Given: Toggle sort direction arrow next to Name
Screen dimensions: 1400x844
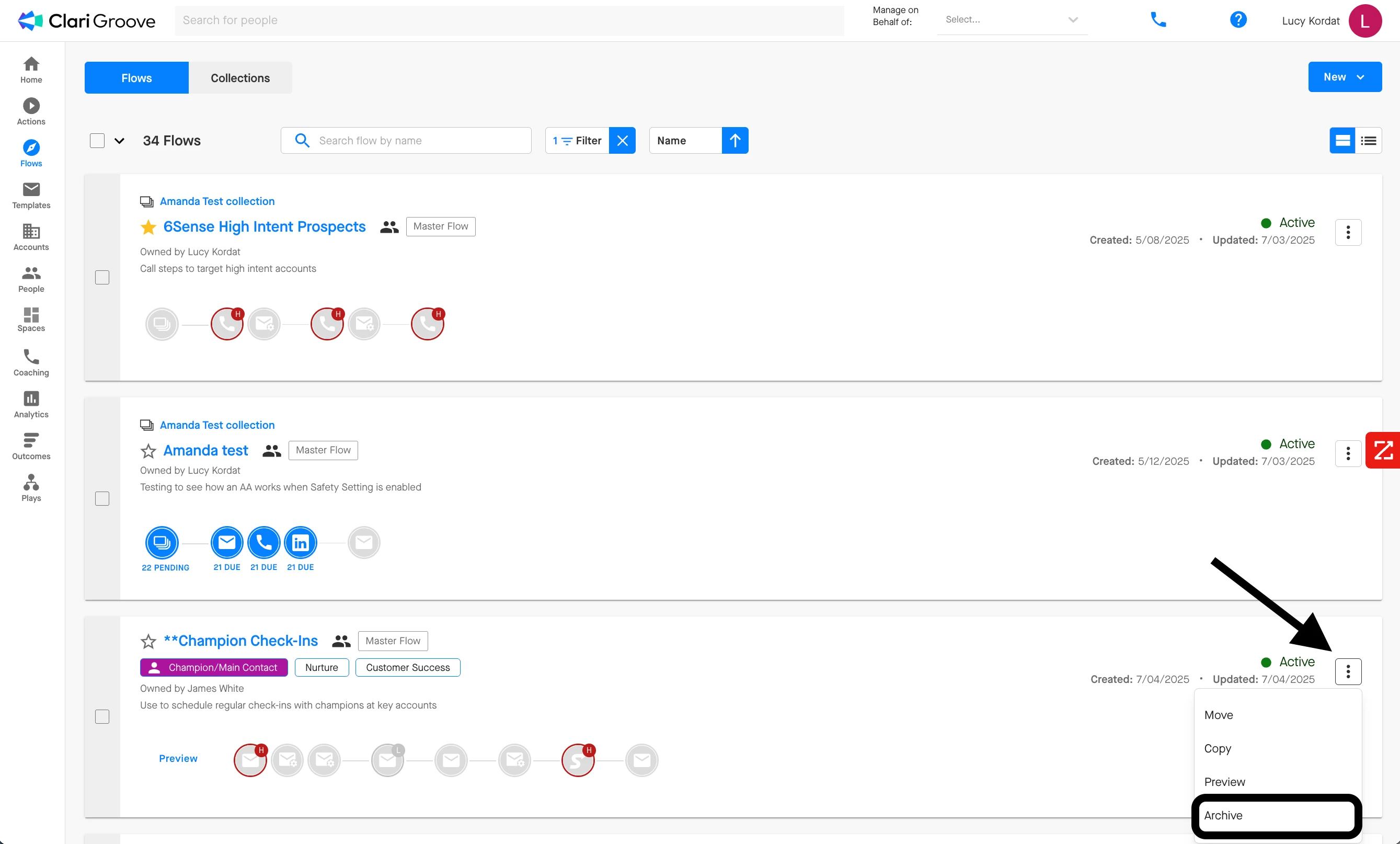Looking at the screenshot, I should tap(735, 140).
